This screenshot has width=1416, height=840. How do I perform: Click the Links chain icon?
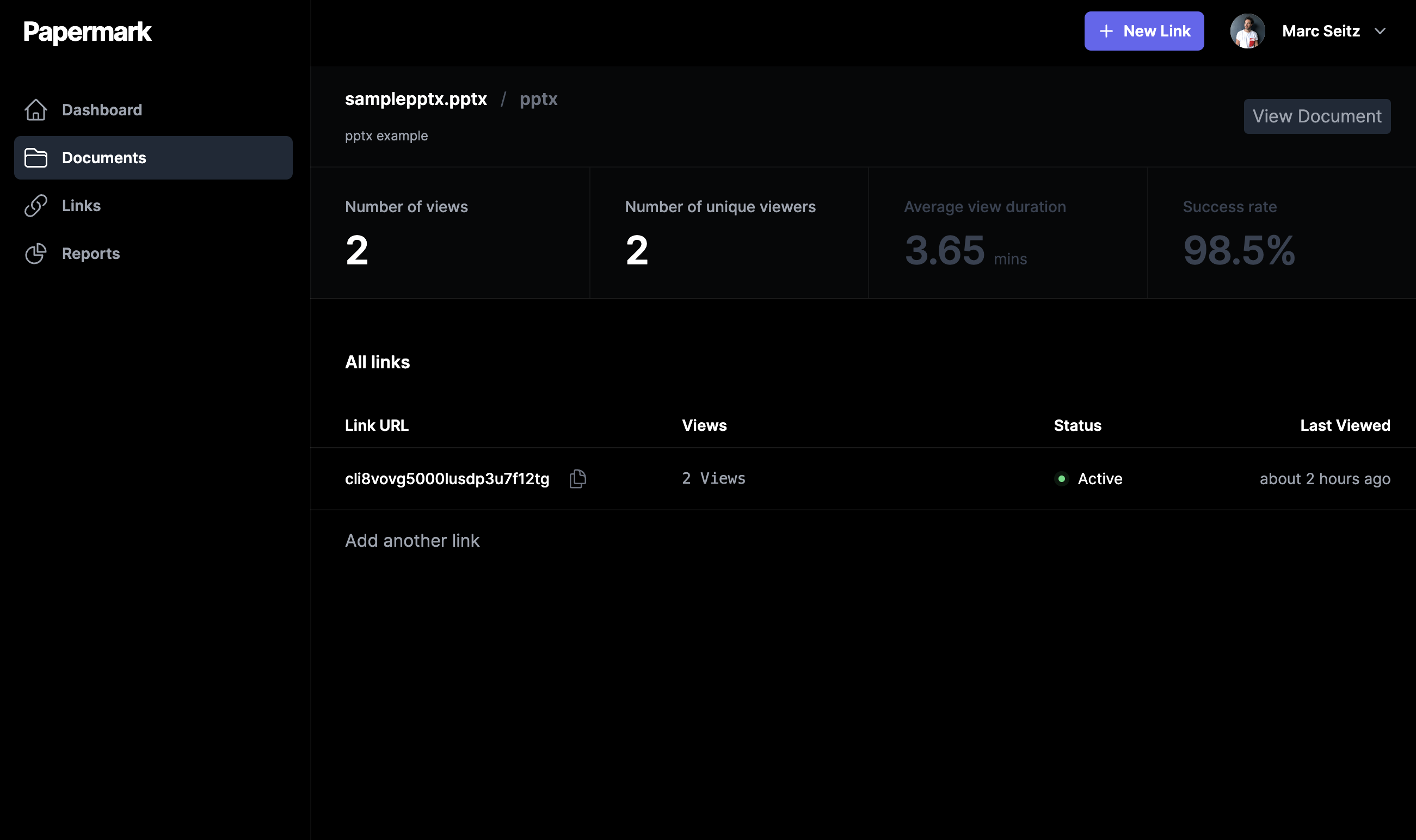click(36, 206)
